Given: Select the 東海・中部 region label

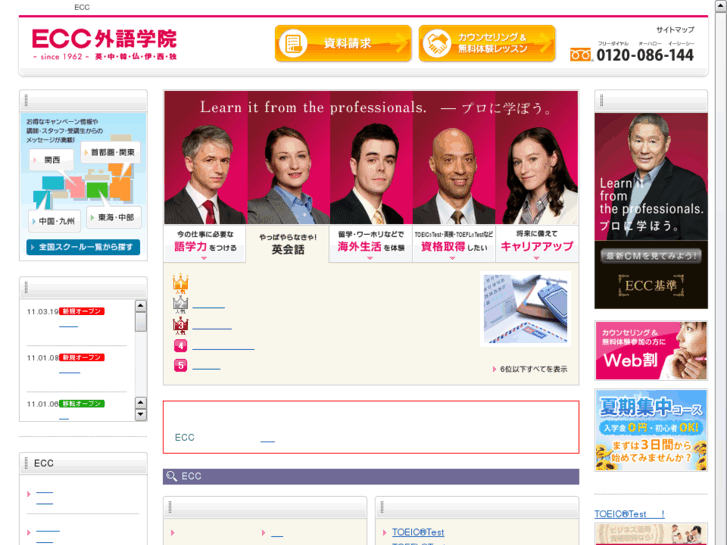Looking at the screenshot, I should pos(114,217).
